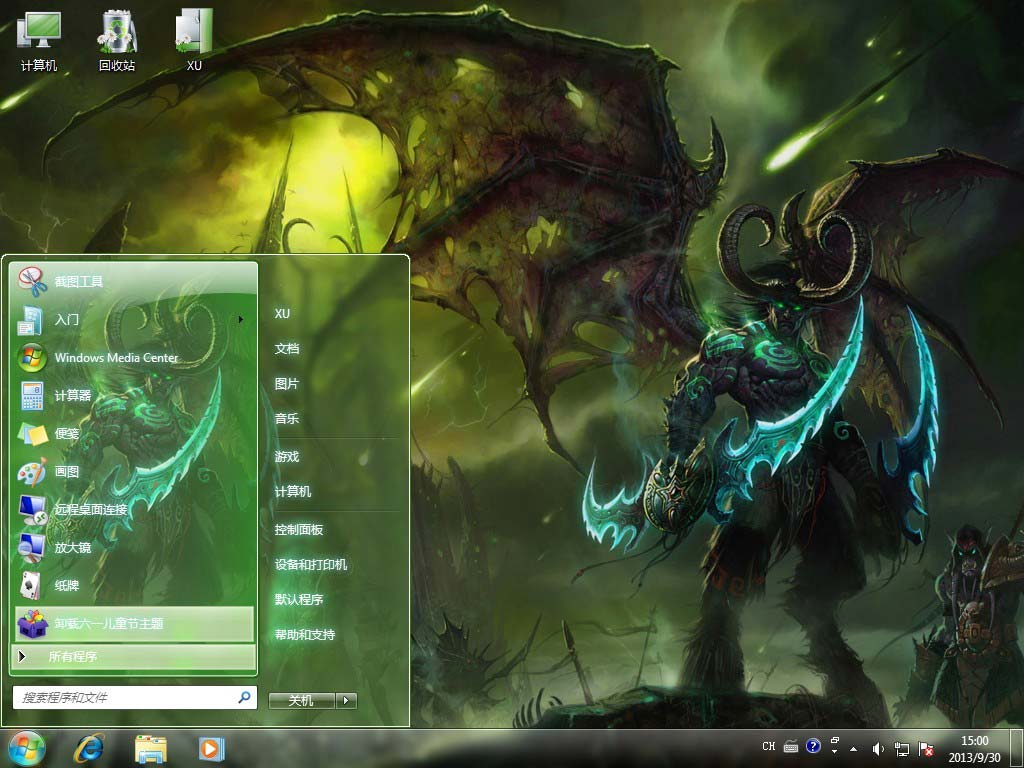Open Paint (画图) from Start menu
The image size is (1024, 768).
tap(66, 472)
